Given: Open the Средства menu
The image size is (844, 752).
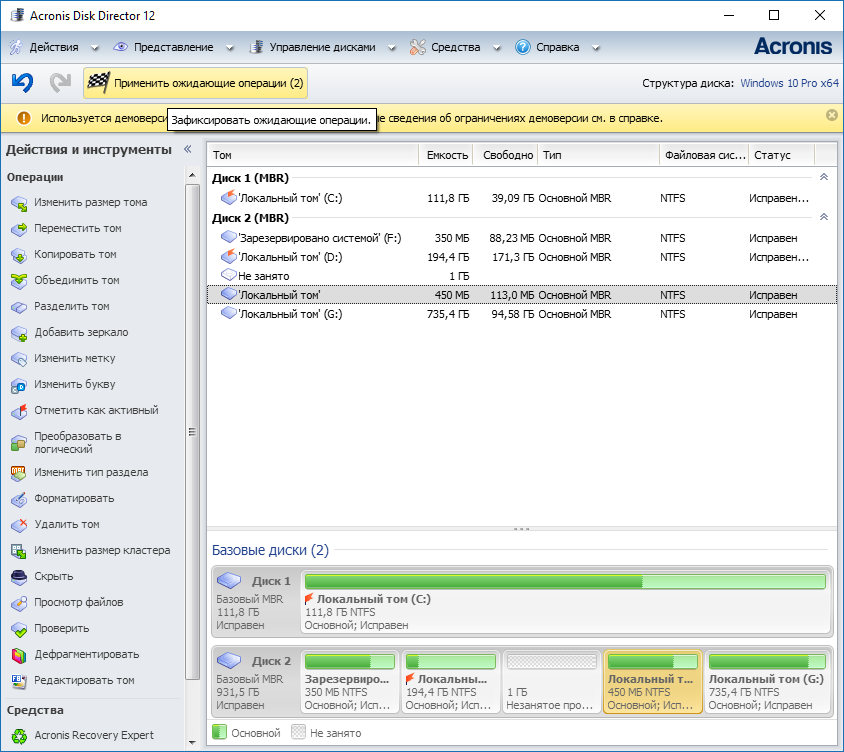Looking at the screenshot, I should pyautogui.click(x=455, y=47).
